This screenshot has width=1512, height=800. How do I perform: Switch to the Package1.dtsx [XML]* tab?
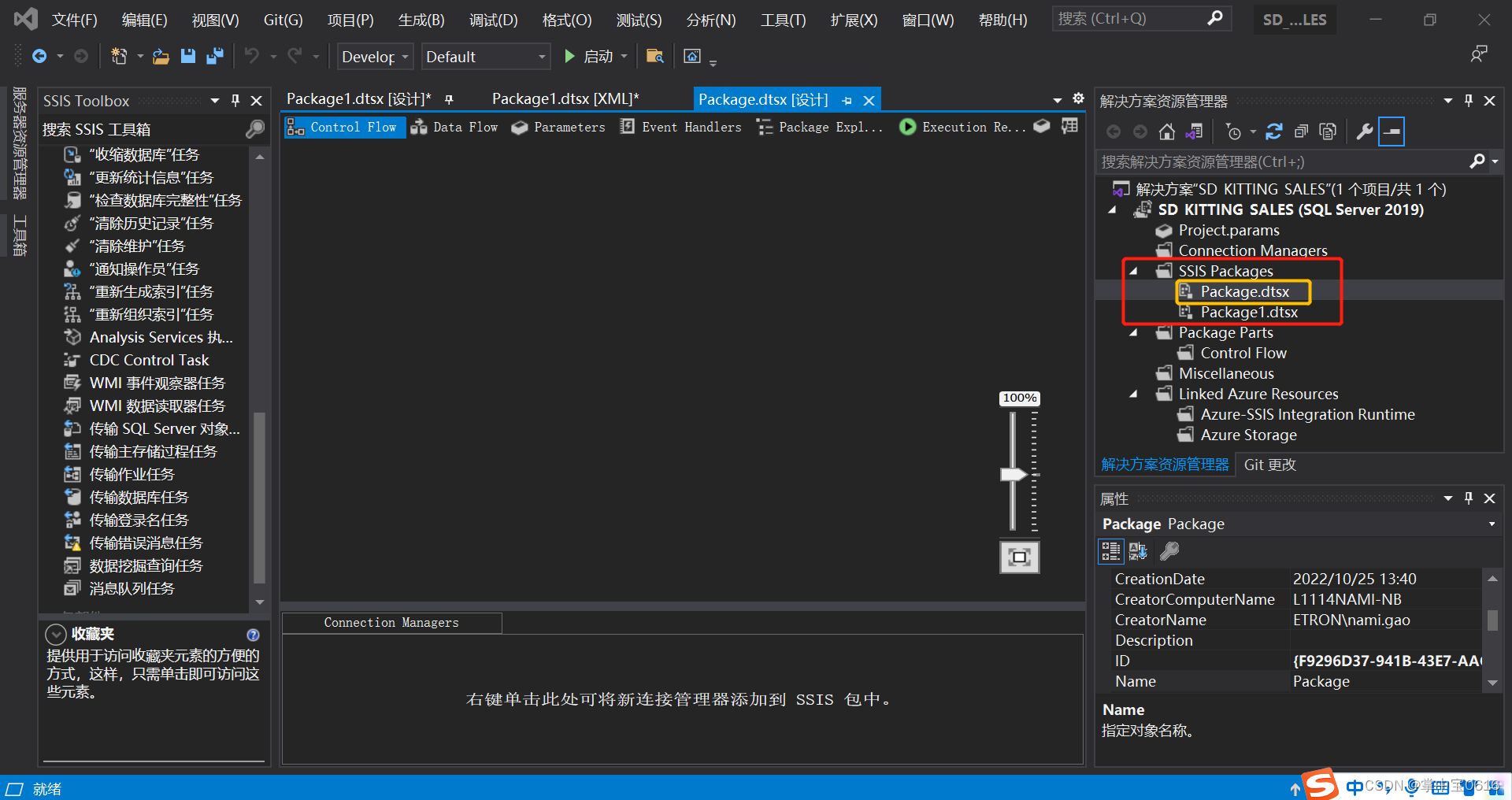[x=565, y=99]
